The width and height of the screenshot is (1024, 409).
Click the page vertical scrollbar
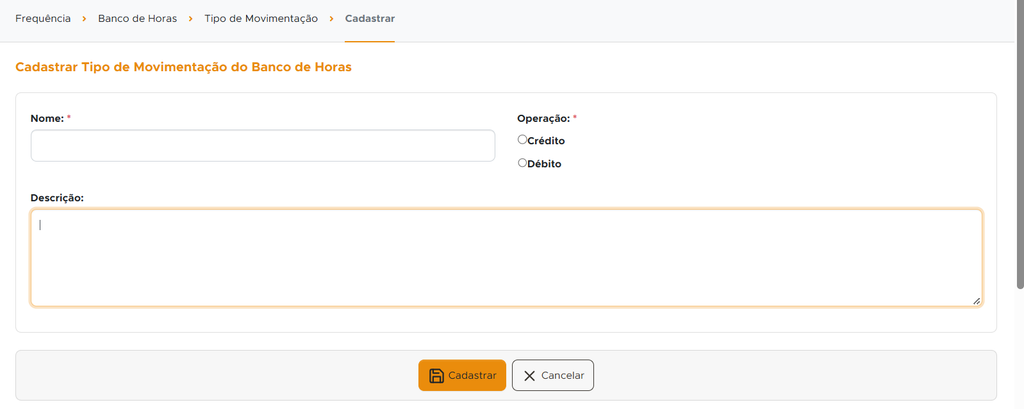click(1020, 144)
